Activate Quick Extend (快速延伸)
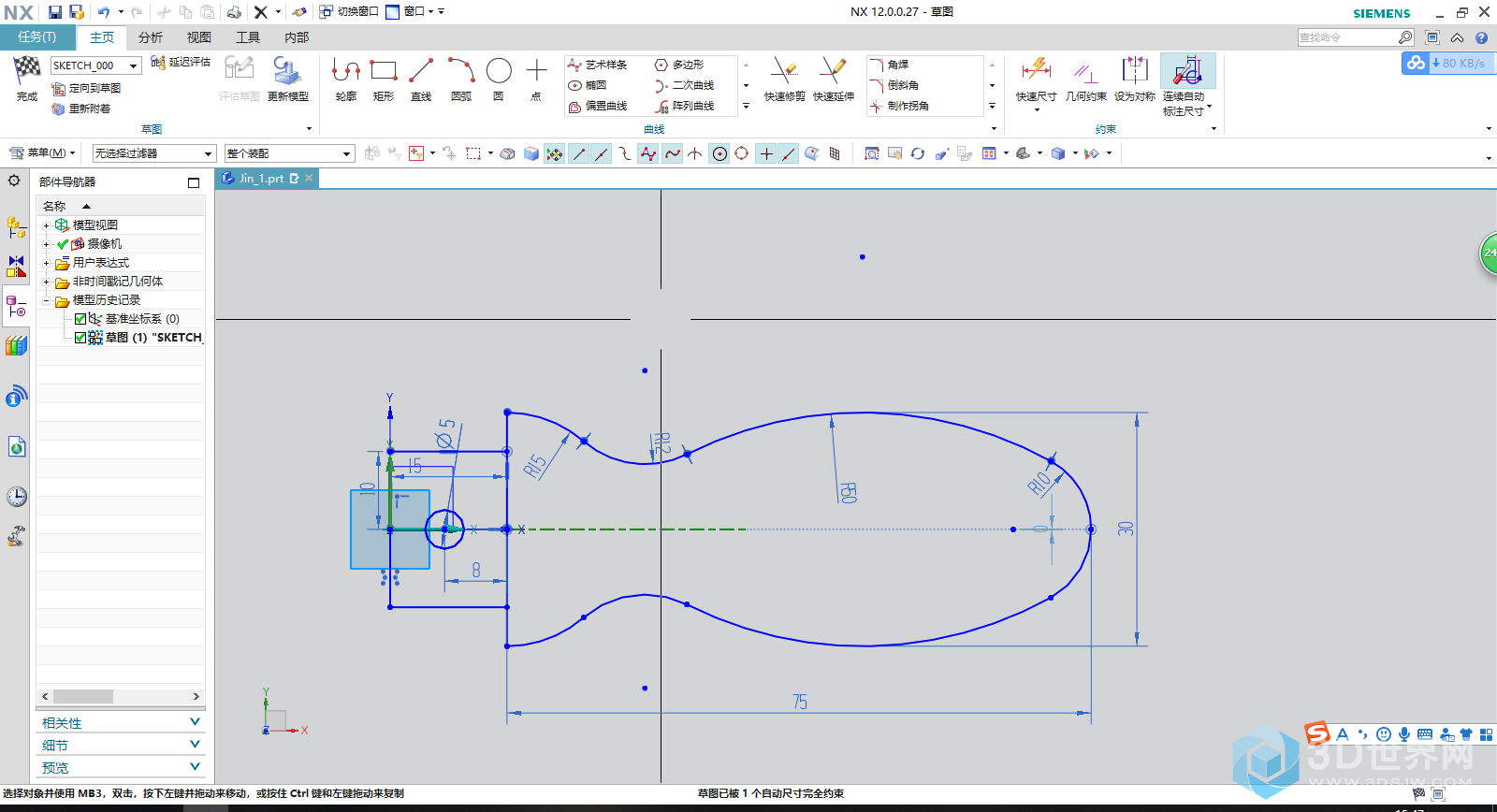 click(833, 80)
